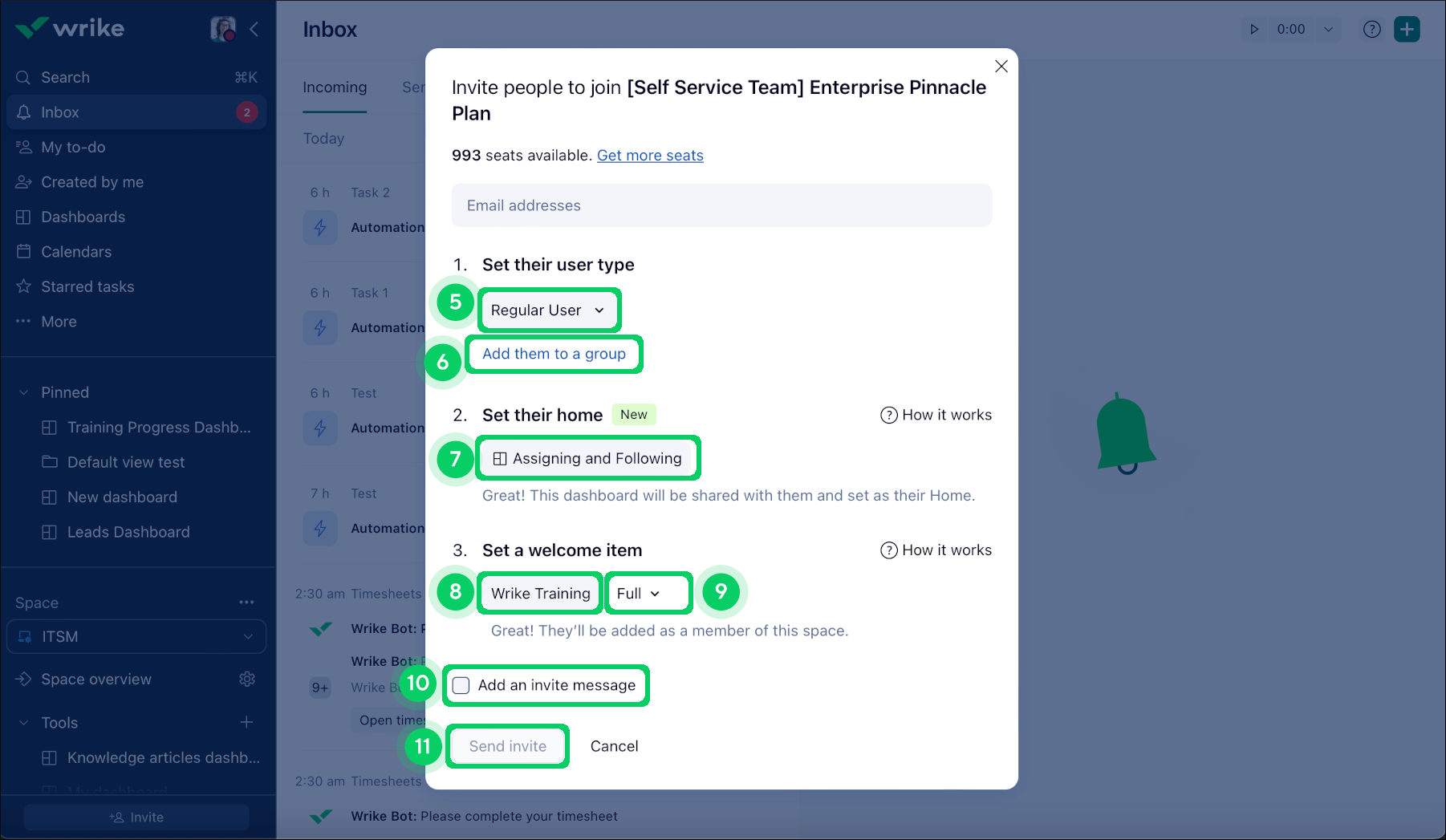1446x840 pixels.
Task: Open Space overview settings gear
Action: [x=247, y=680]
